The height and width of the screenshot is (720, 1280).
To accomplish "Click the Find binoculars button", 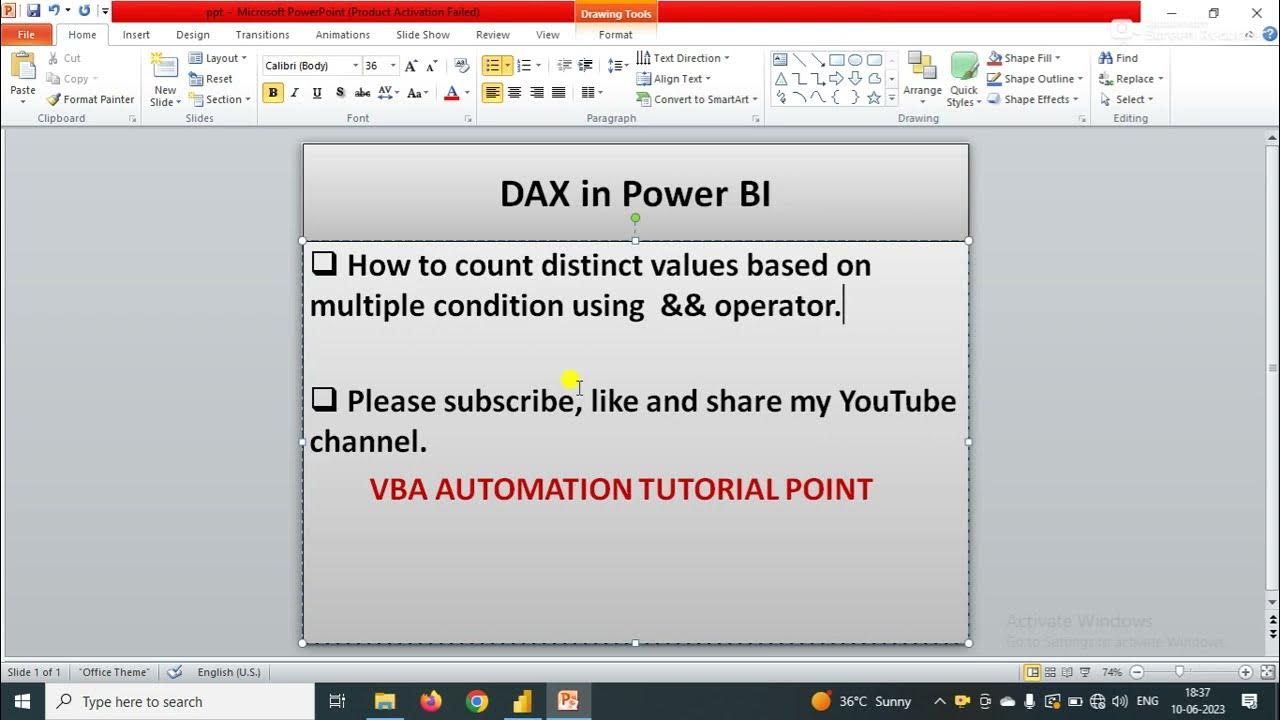I will click(1118, 58).
